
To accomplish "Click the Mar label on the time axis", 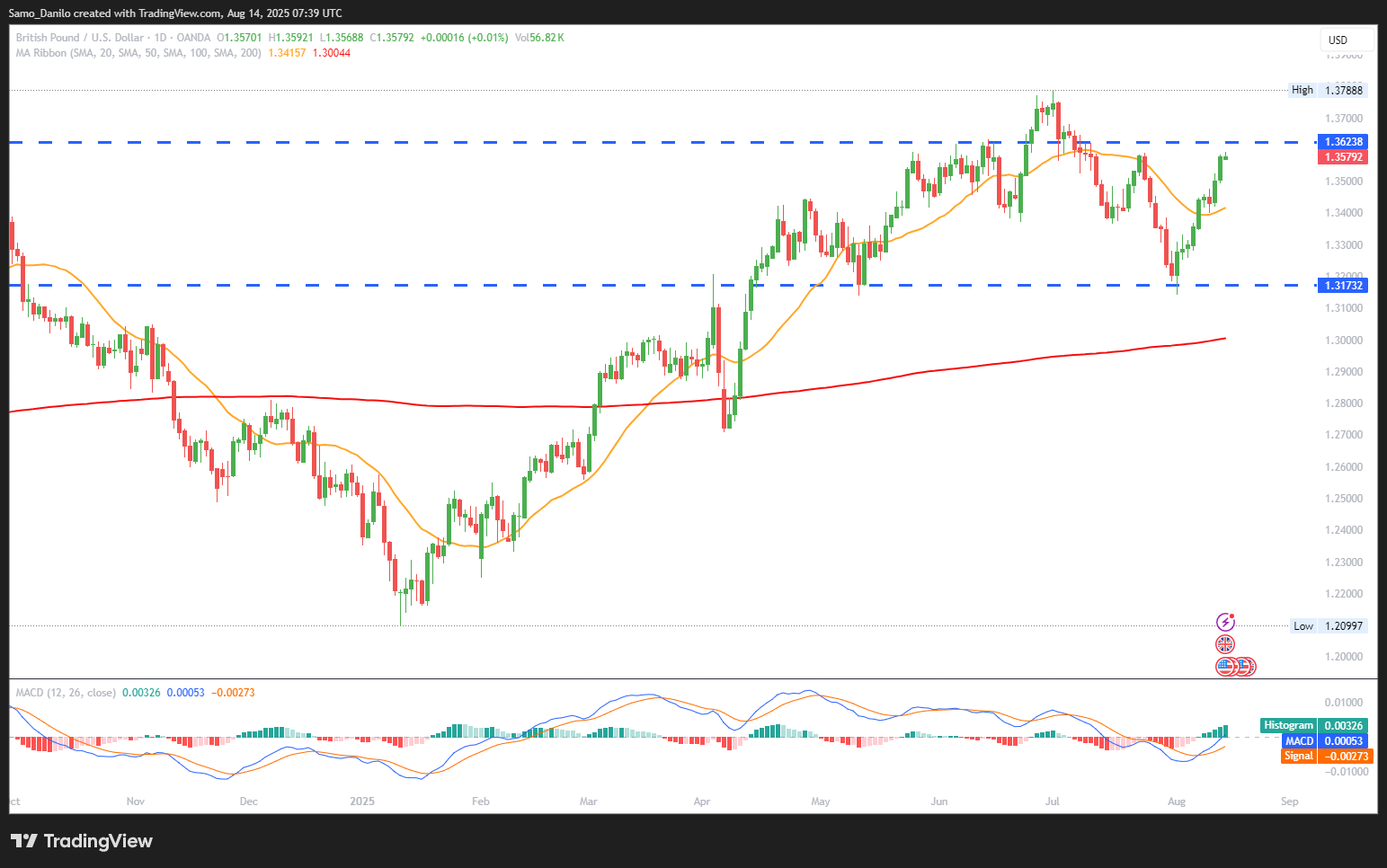I will click(x=589, y=801).
